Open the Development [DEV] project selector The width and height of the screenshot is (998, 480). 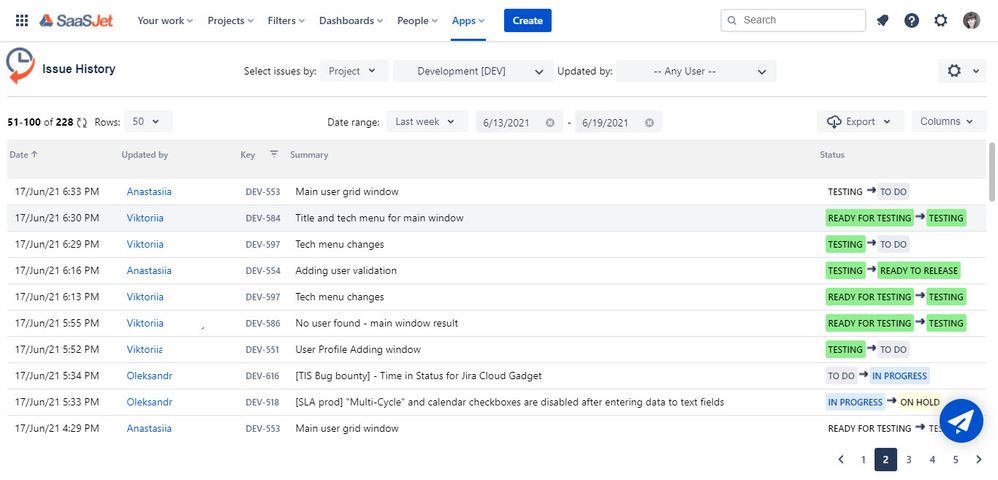click(472, 71)
